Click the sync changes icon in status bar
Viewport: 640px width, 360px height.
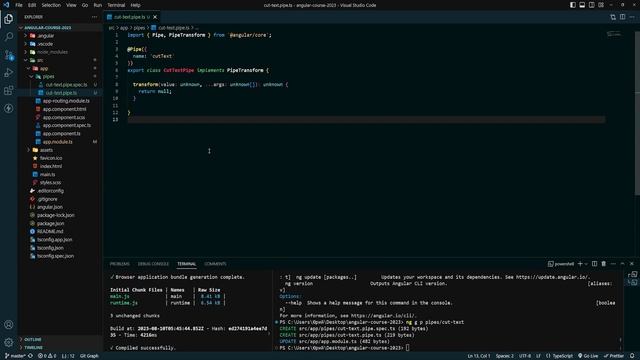pyautogui.click(x=30, y=356)
